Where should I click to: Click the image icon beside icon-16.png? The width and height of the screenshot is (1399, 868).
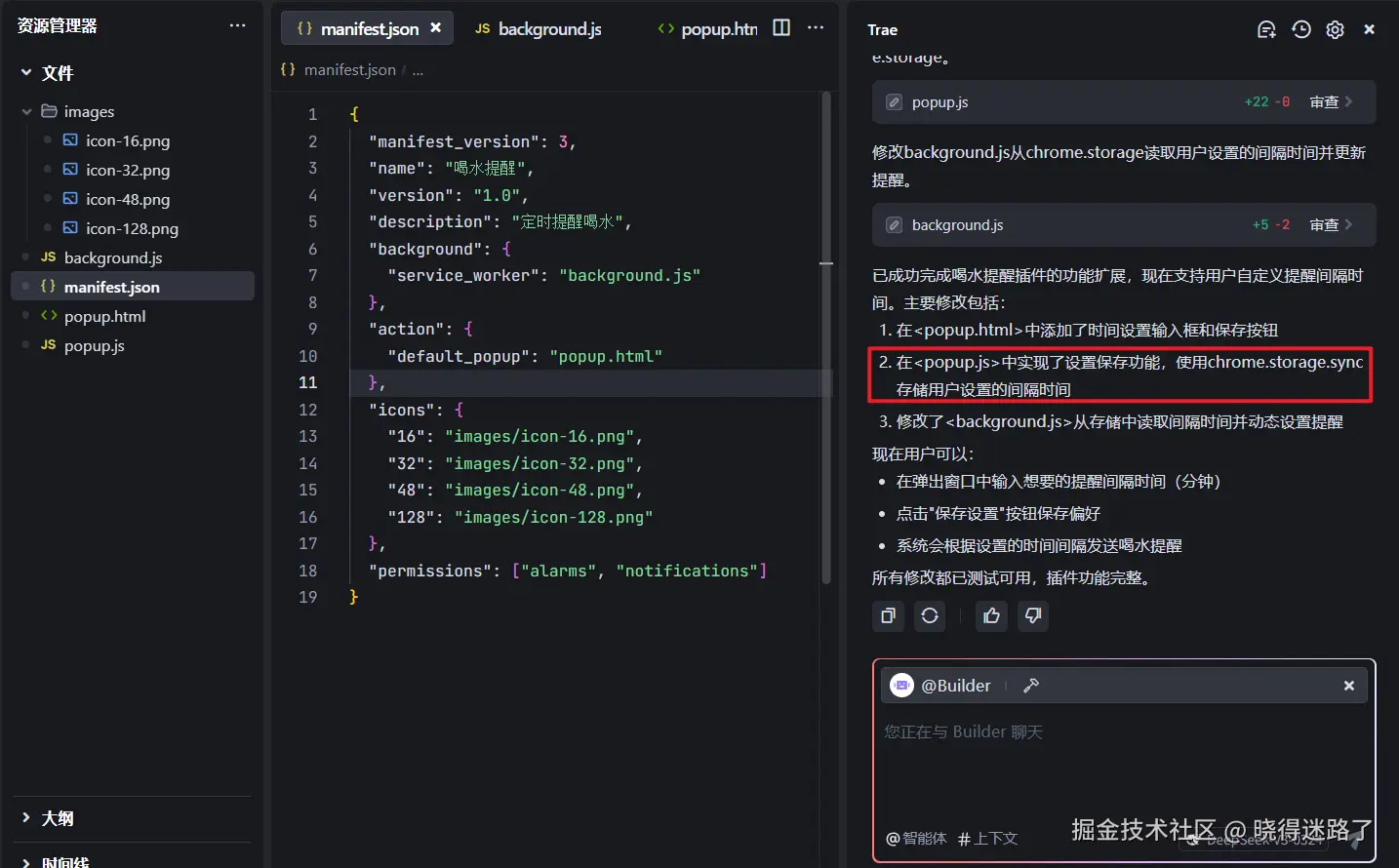coord(70,140)
